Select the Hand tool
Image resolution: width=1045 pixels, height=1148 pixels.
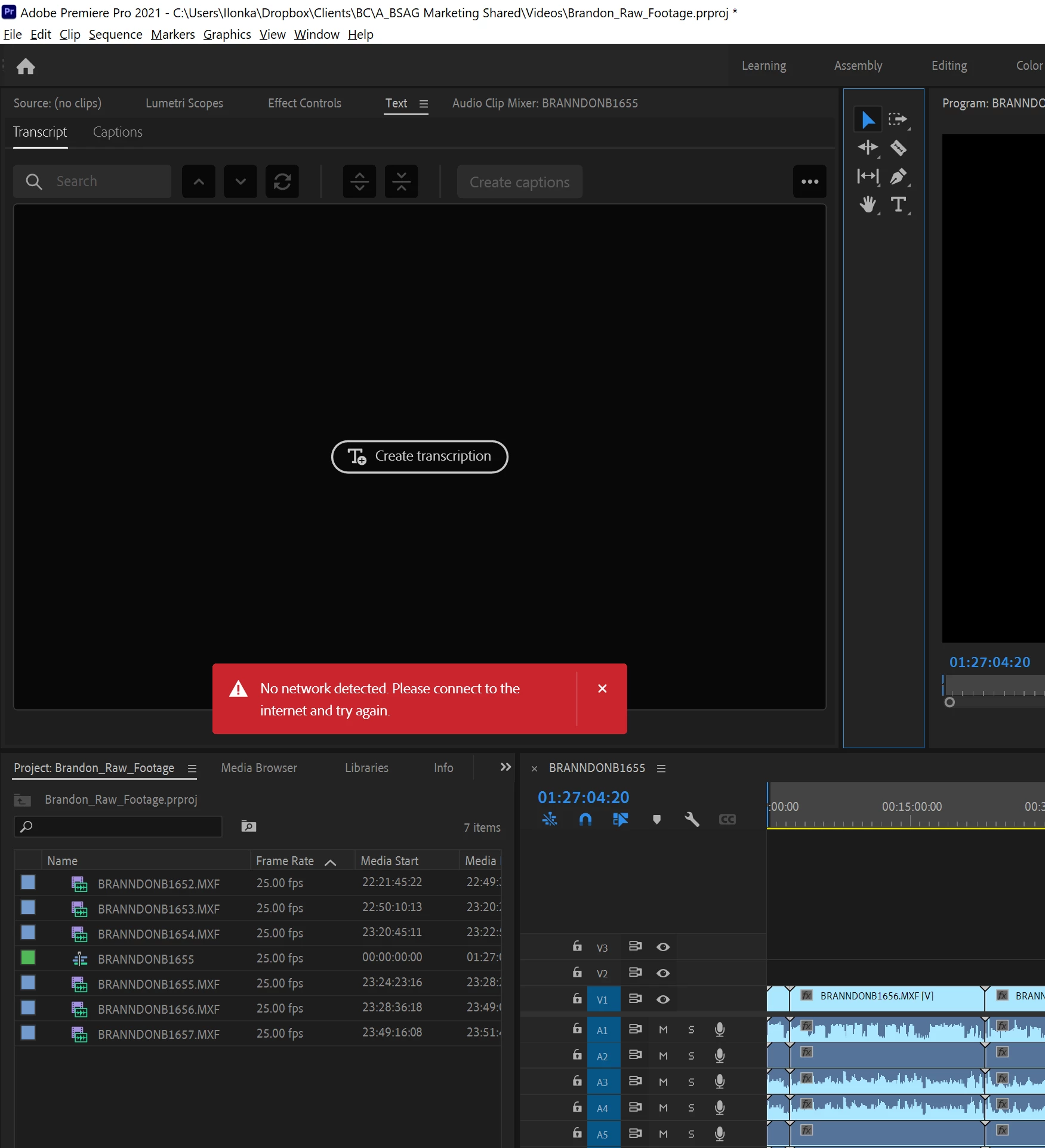coord(868,205)
